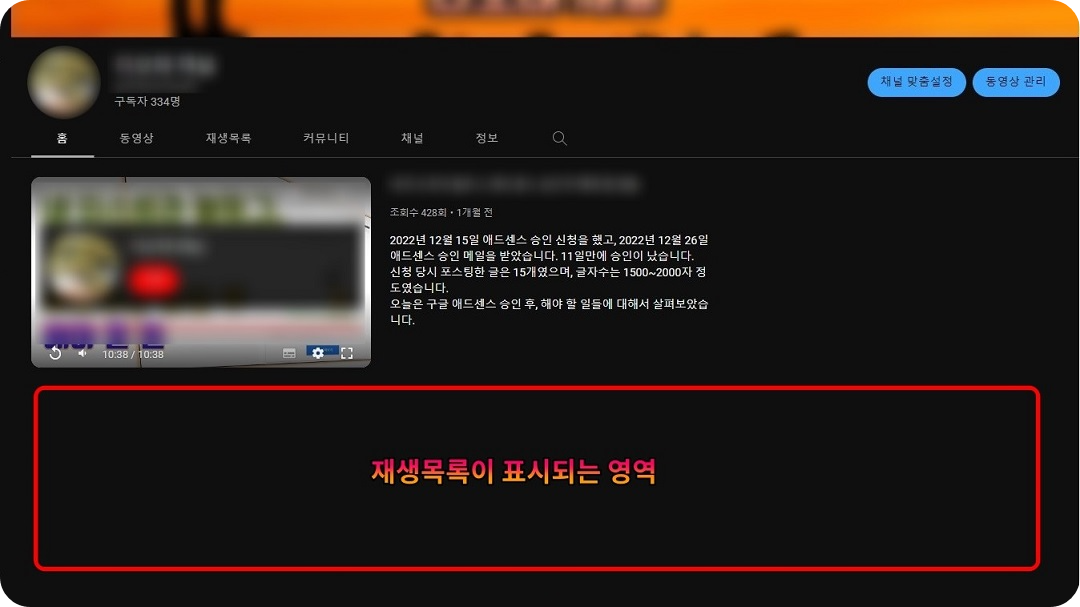Open video settings gear icon
The image size is (1080, 607).
pos(318,353)
